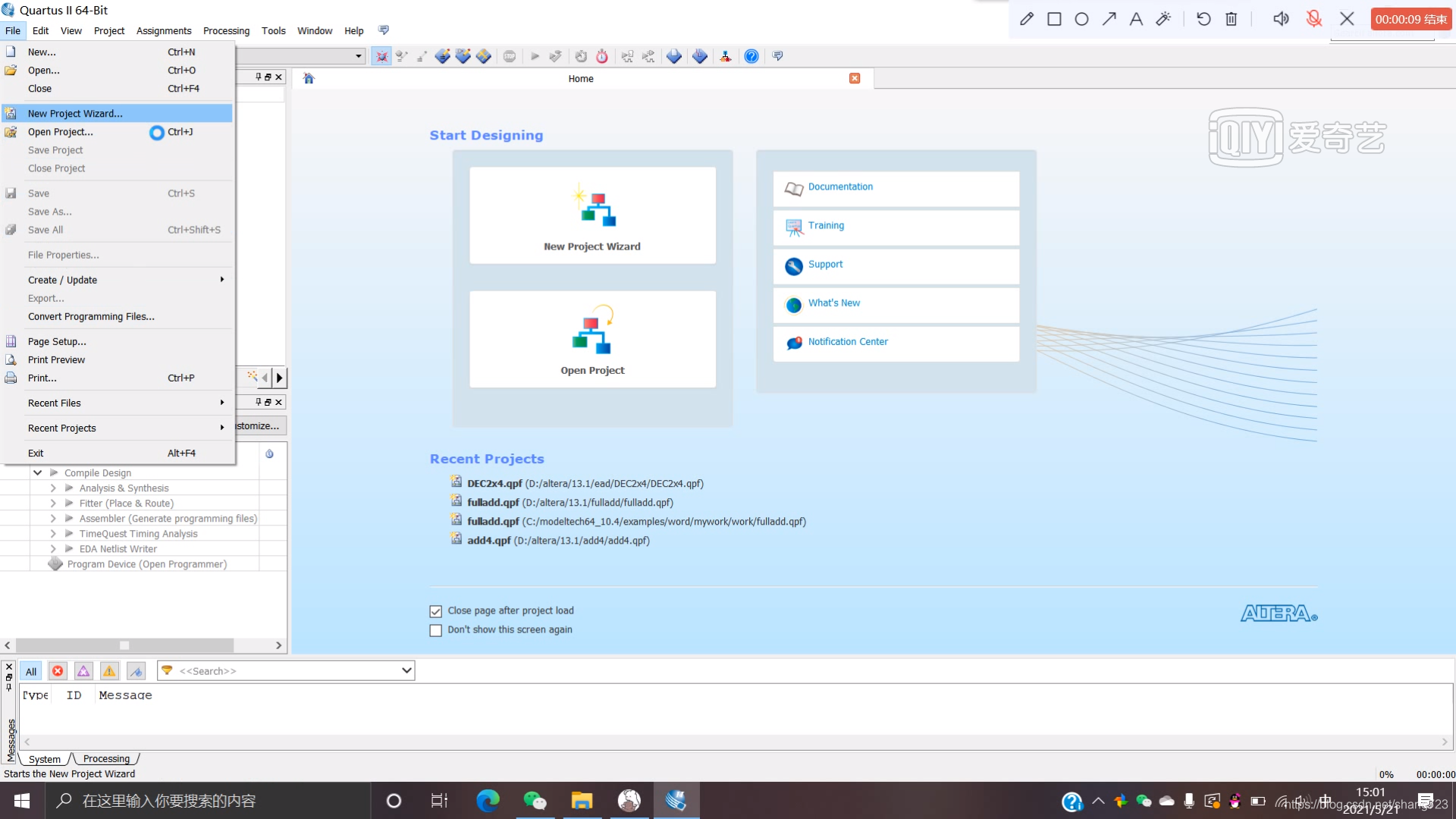
Task: Expand Analysis & Synthesis task node
Action: pyautogui.click(x=53, y=488)
